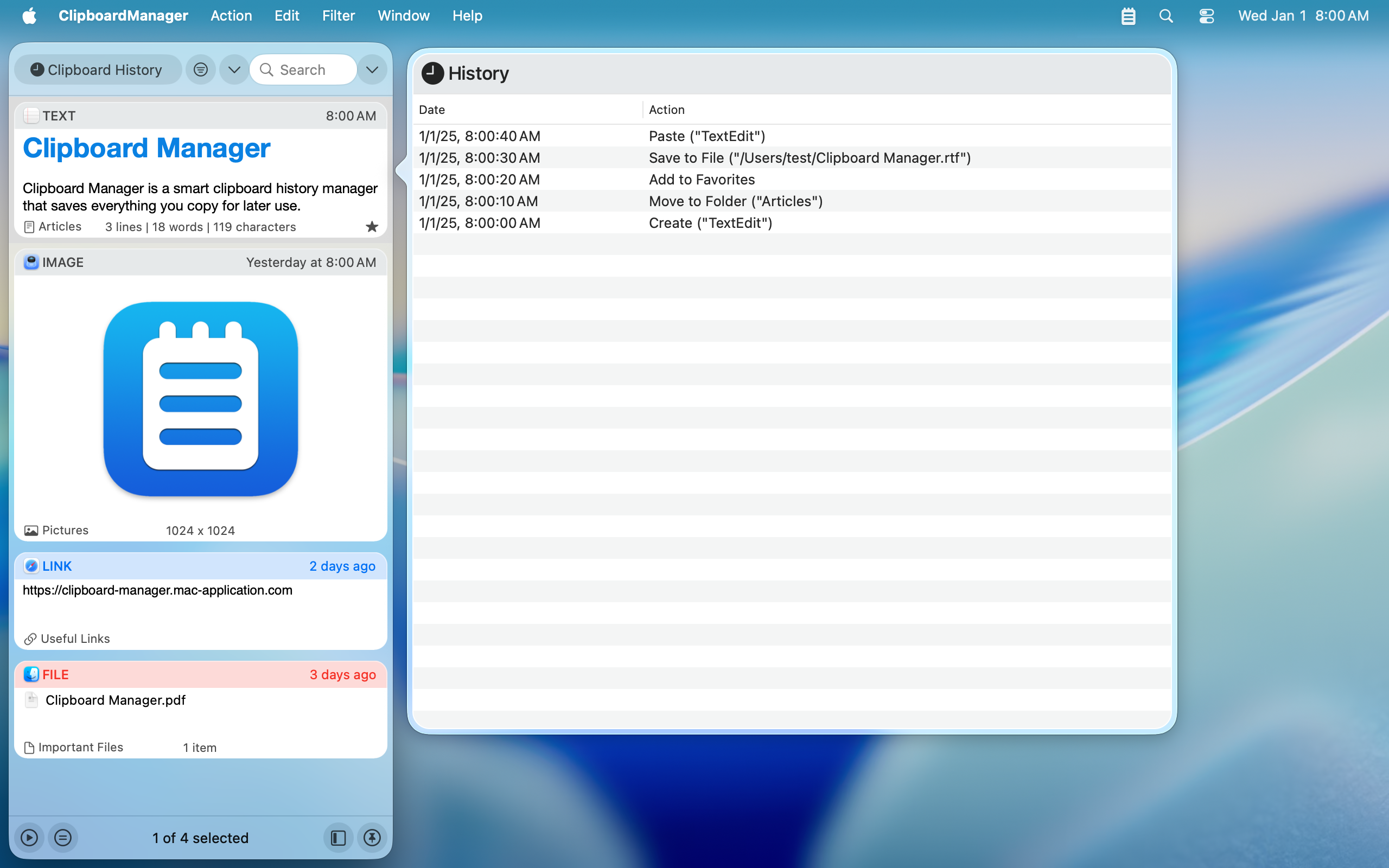Image resolution: width=1389 pixels, height=868 pixels.
Task: Click the Safari icon on LINK clip
Action: [x=31, y=566]
